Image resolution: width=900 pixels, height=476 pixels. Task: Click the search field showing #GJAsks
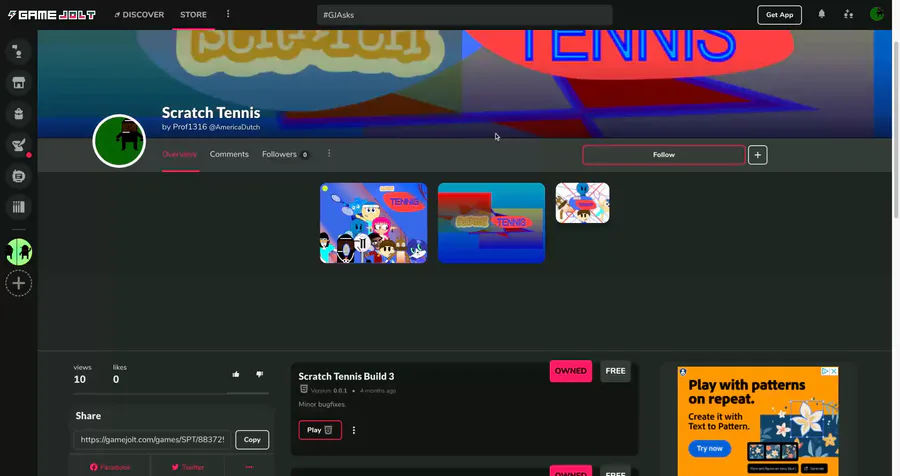point(464,15)
